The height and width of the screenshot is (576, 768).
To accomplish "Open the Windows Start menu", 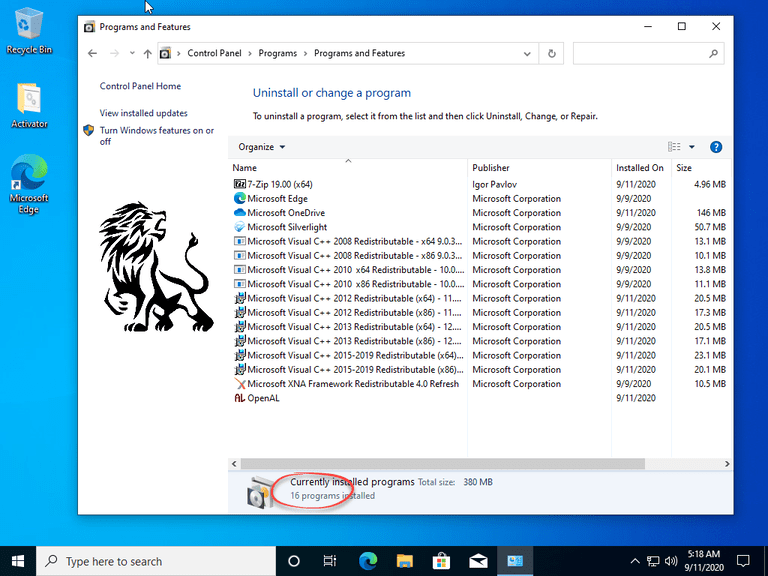I will (18, 561).
